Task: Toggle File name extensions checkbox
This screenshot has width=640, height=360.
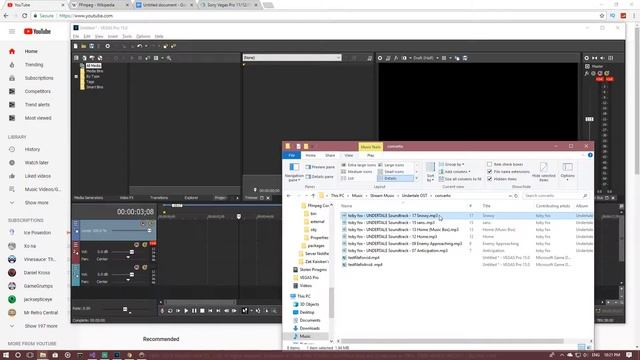Action: 489,172
